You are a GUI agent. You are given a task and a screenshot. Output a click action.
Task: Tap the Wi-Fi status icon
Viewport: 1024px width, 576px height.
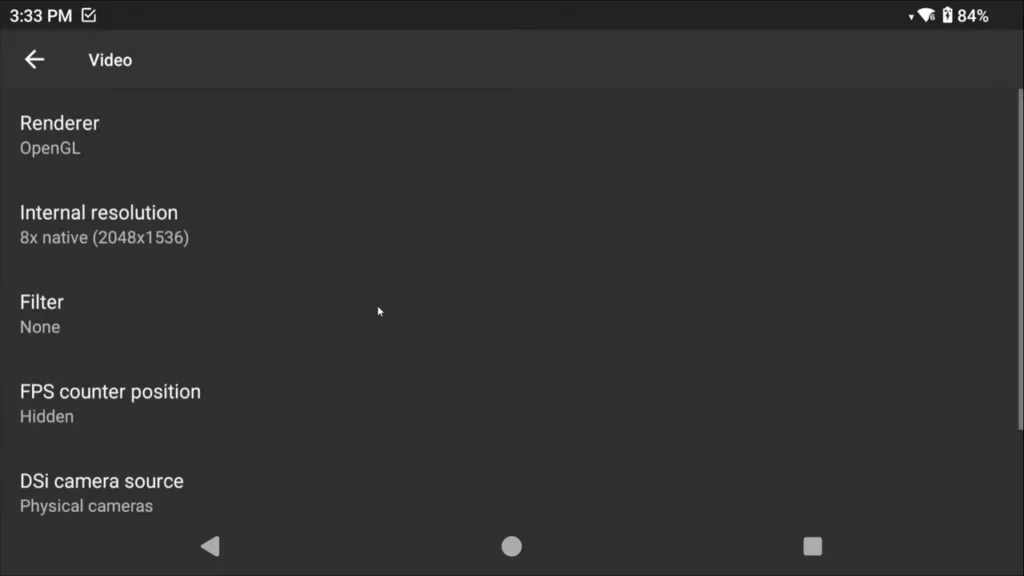point(926,15)
